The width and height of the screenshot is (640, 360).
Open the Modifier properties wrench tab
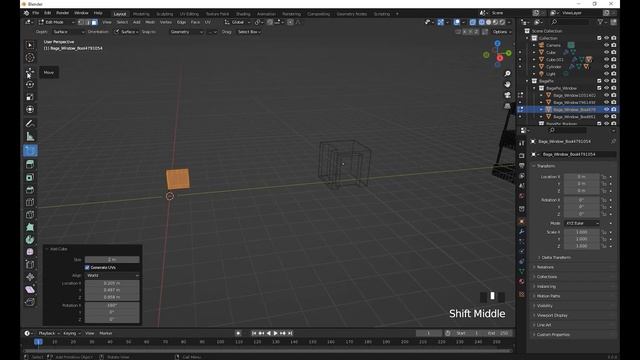[522, 231]
